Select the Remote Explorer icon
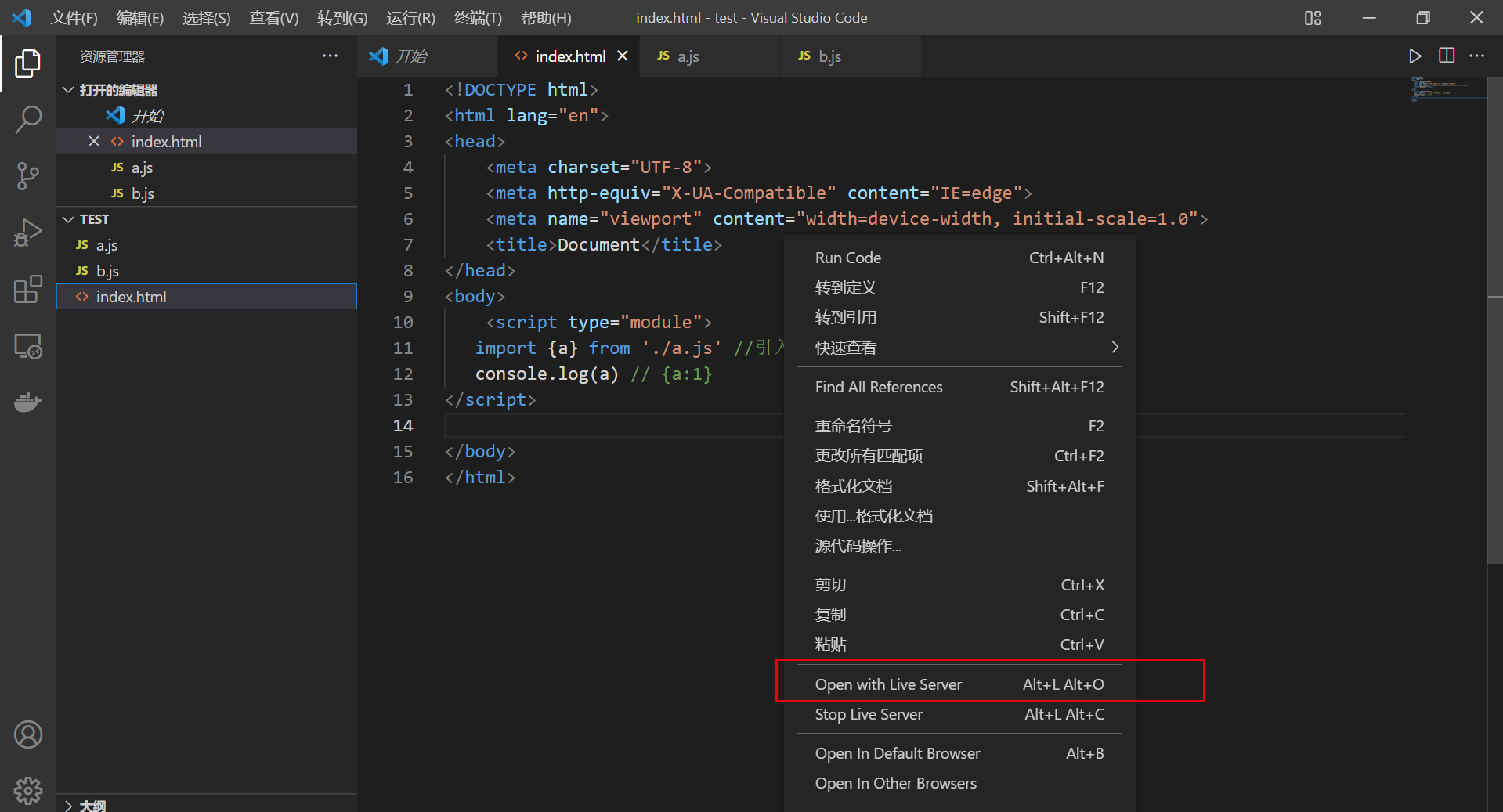The width and height of the screenshot is (1503, 812). [28, 345]
